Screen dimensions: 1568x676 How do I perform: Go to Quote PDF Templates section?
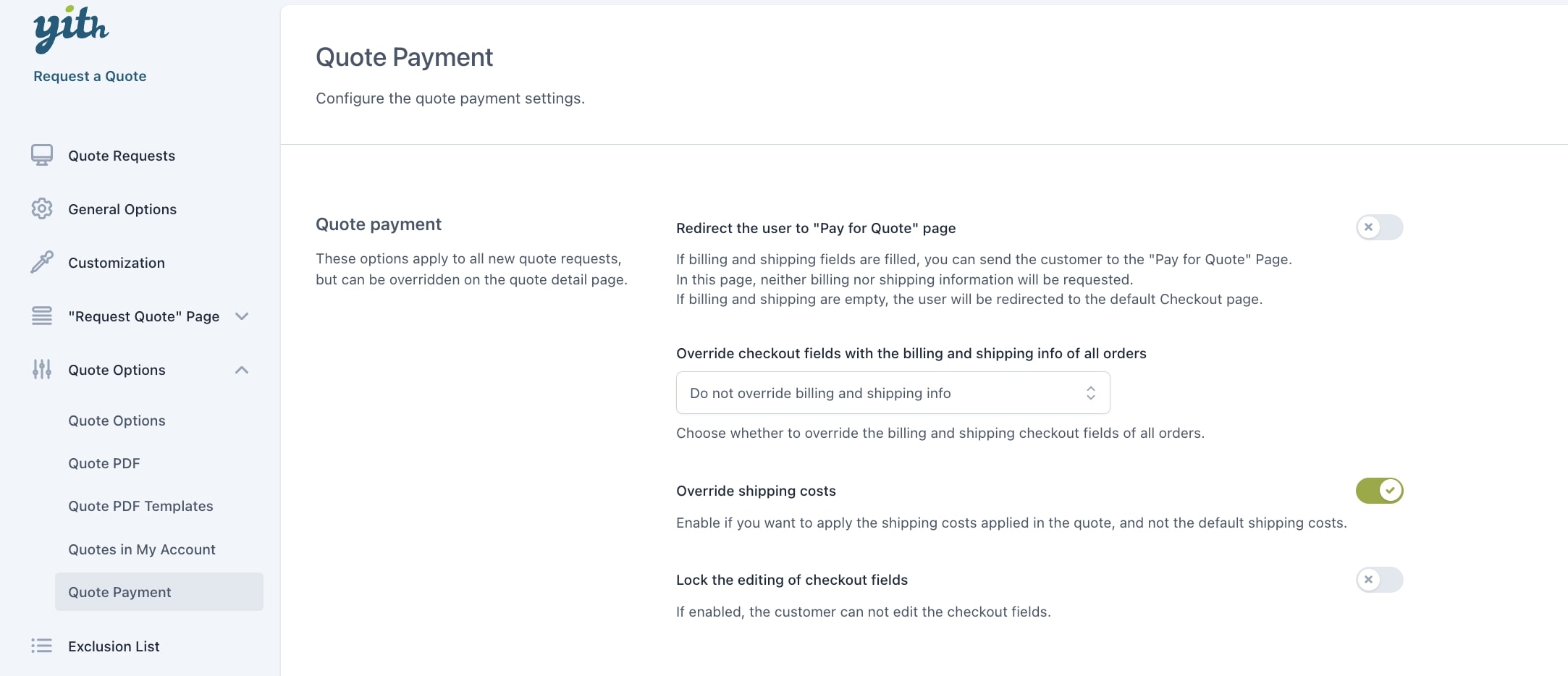140,506
